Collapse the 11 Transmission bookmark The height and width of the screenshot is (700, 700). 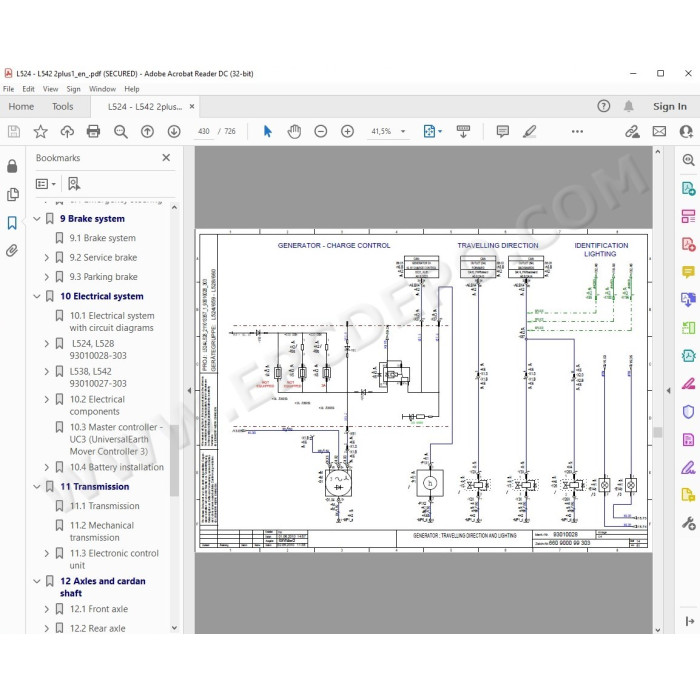coord(37,487)
